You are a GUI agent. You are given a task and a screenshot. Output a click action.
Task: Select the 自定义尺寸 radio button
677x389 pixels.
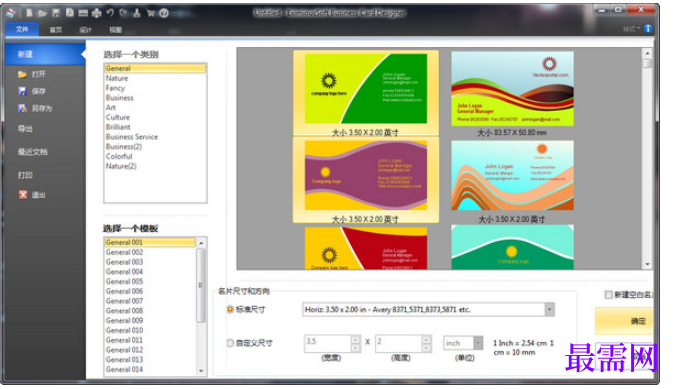point(230,343)
